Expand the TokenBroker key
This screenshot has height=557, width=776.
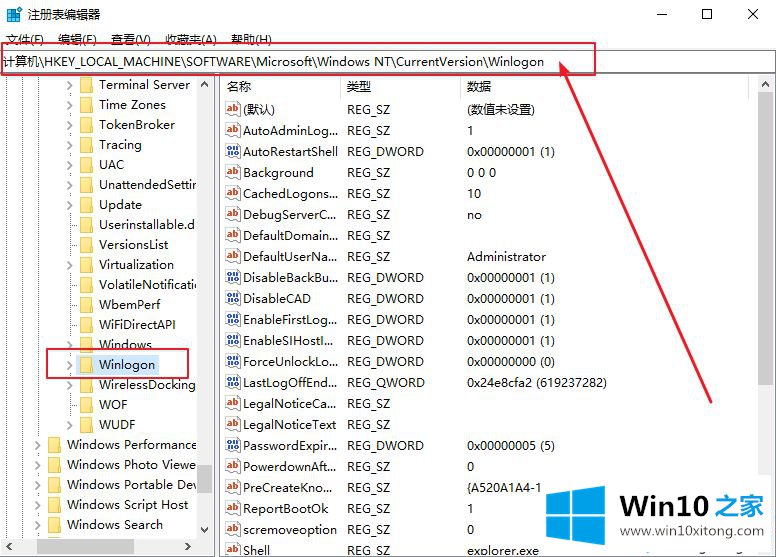pyautogui.click(x=69, y=125)
